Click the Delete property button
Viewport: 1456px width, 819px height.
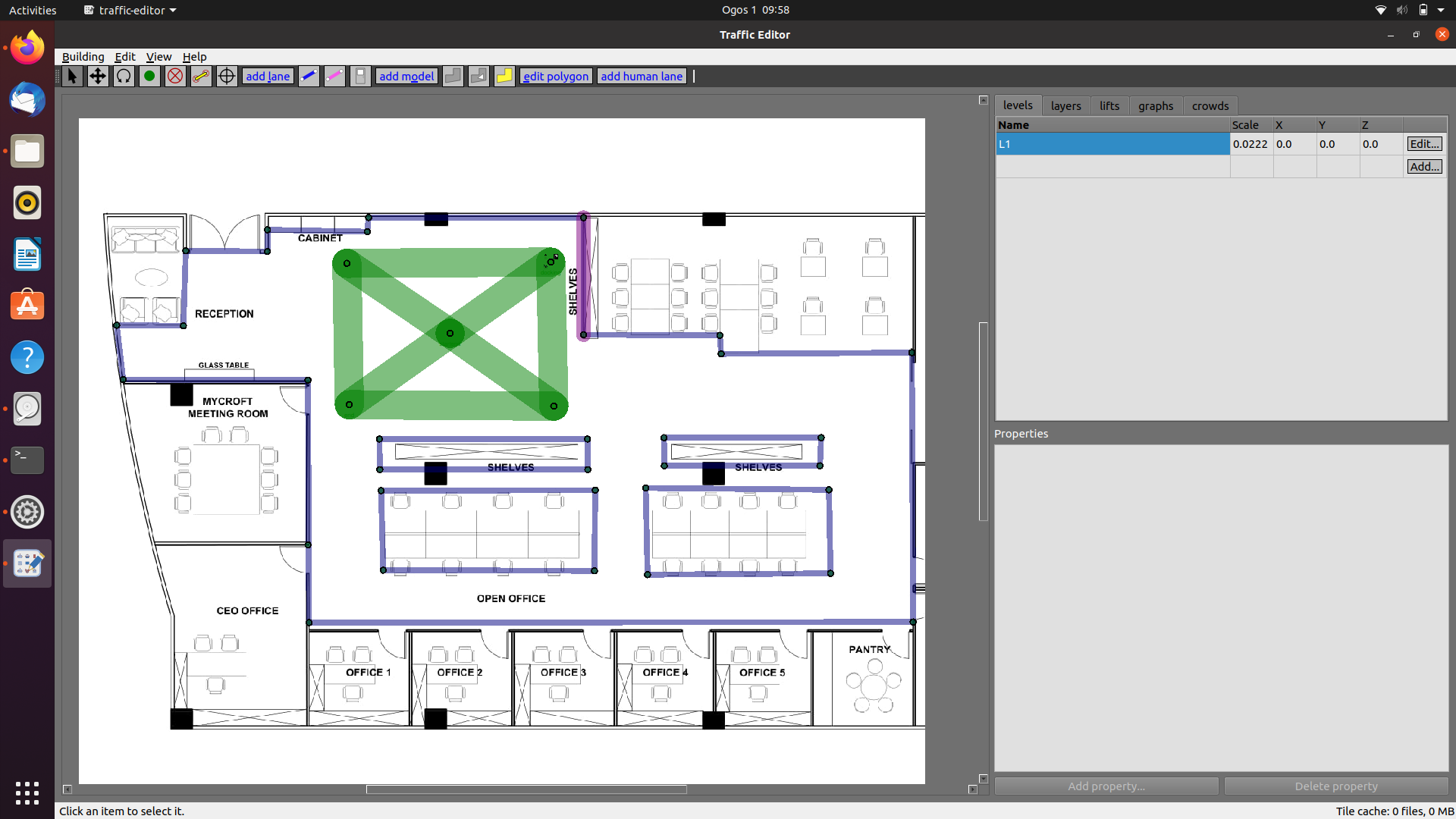1336,786
